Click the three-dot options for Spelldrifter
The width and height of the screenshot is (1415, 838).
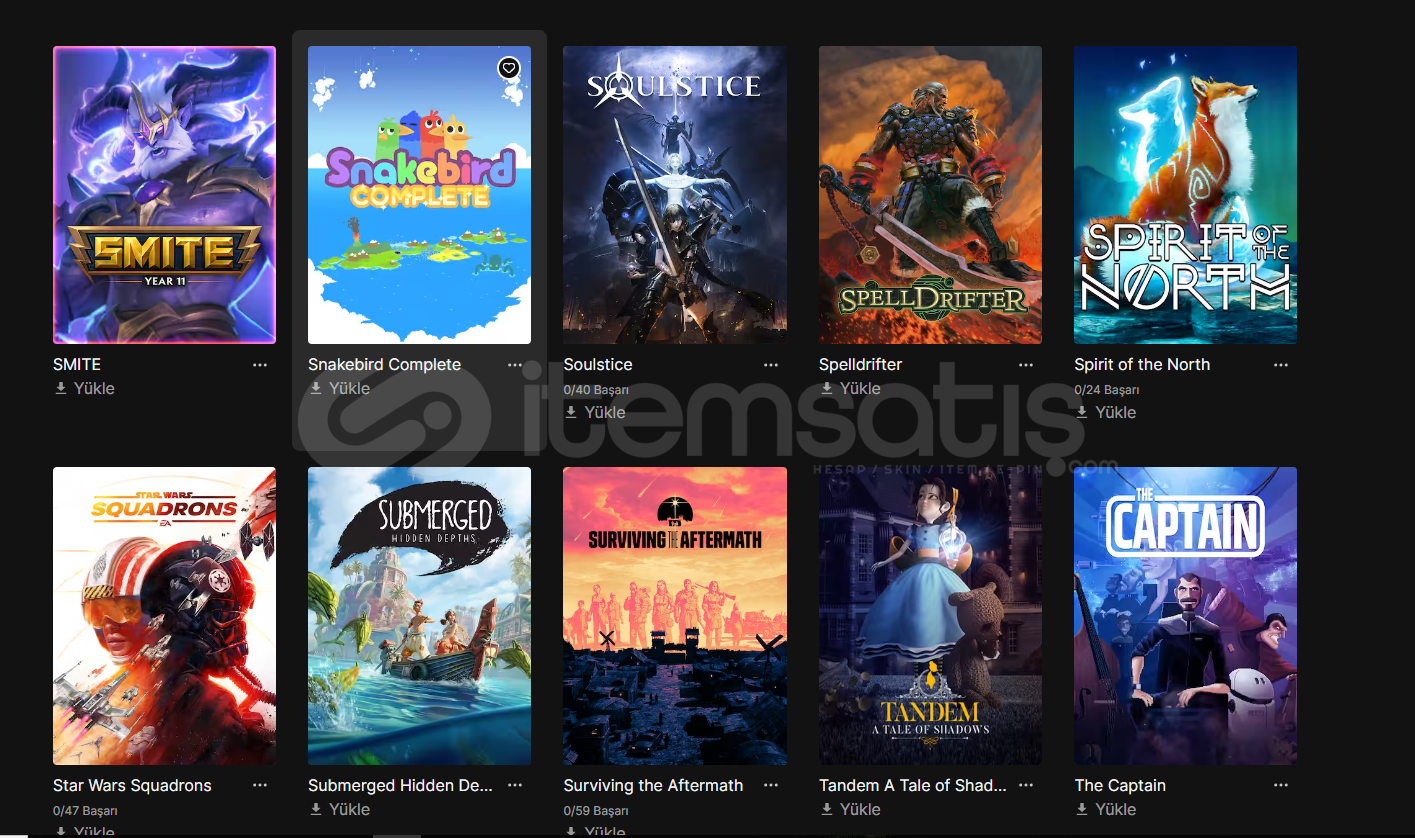point(1026,365)
